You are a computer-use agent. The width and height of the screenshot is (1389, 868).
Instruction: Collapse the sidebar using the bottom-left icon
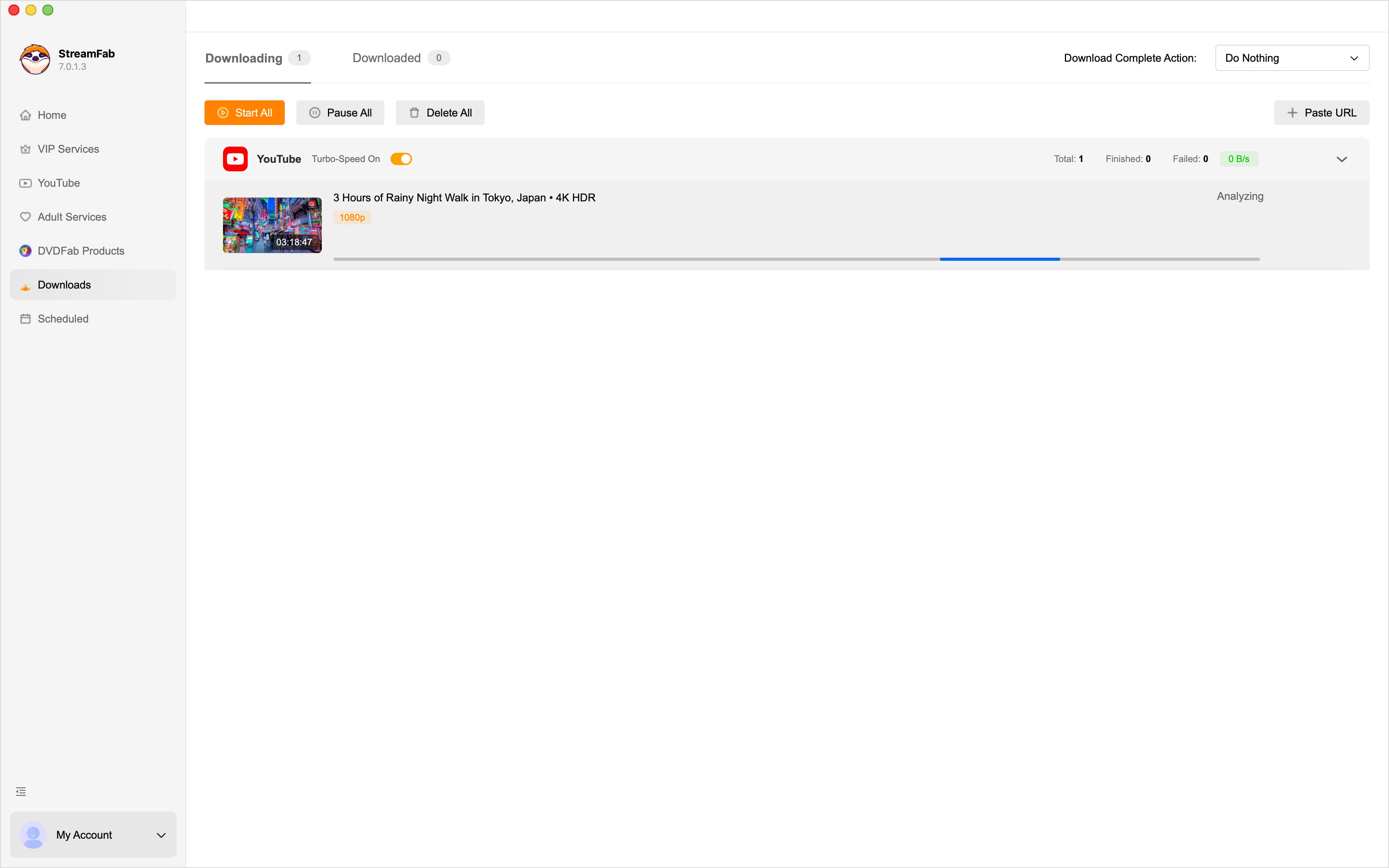click(x=21, y=791)
